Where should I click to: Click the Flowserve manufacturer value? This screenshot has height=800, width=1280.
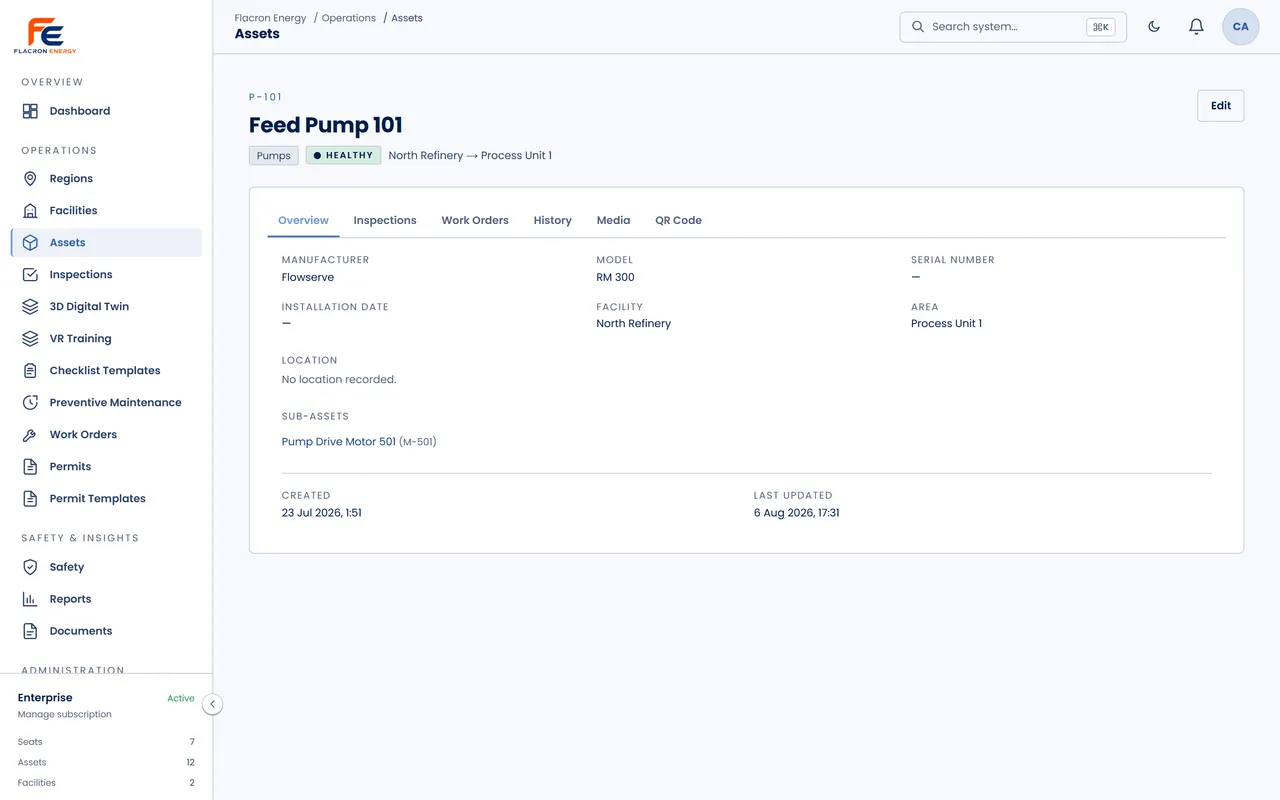[x=308, y=277]
